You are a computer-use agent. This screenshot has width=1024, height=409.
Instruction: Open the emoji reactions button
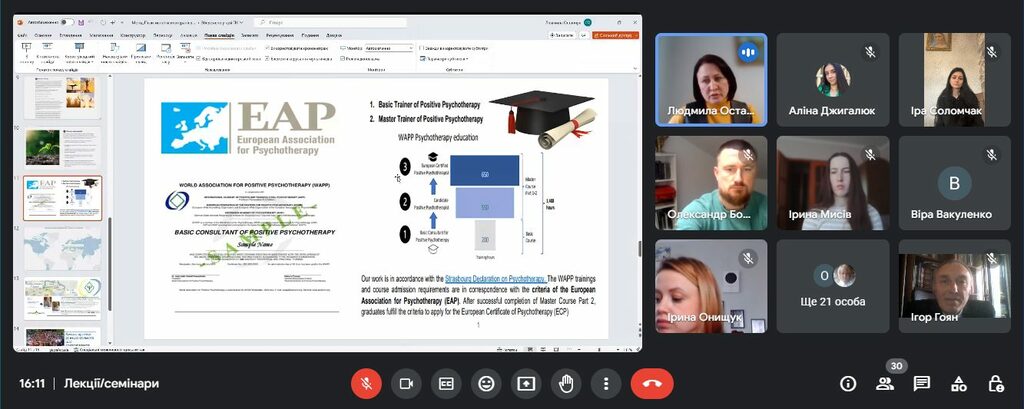click(x=486, y=383)
